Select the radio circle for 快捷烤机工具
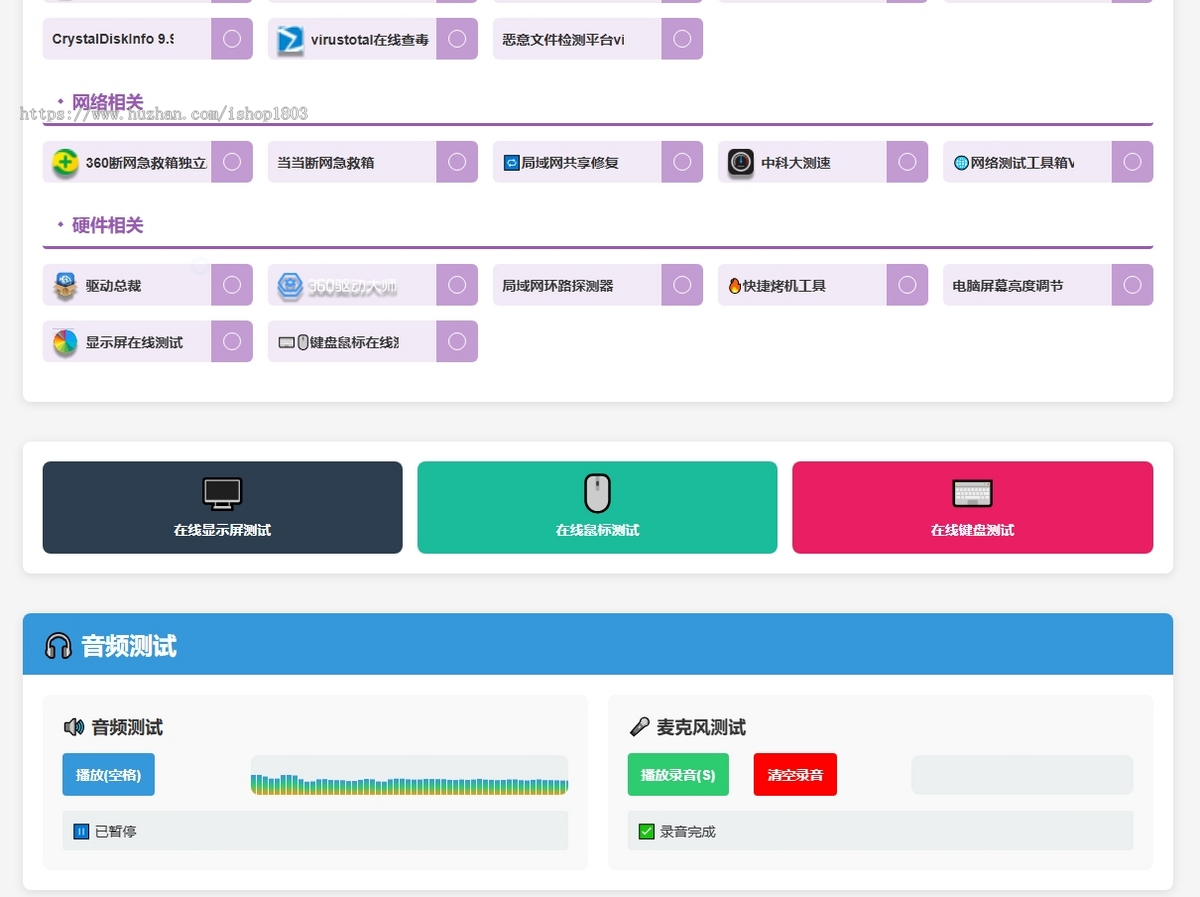The height and width of the screenshot is (897, 1200). pyautogui.click(x=907, y=285)
